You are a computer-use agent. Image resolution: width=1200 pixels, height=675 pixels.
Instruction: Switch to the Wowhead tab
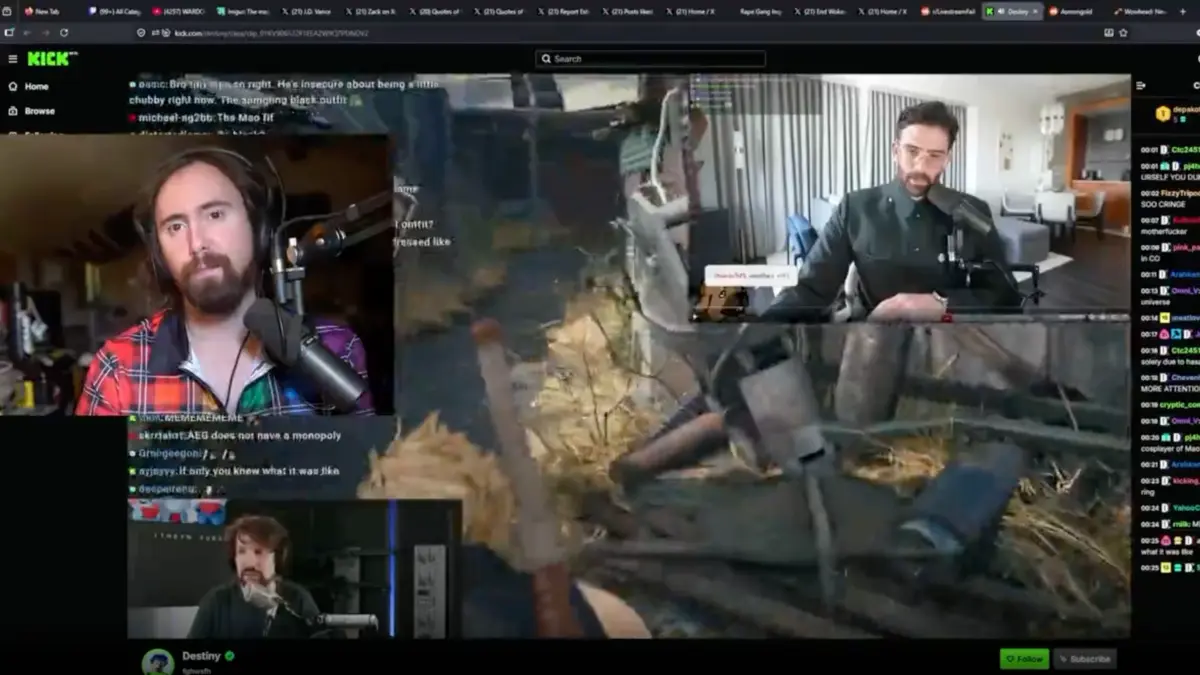1143,11
